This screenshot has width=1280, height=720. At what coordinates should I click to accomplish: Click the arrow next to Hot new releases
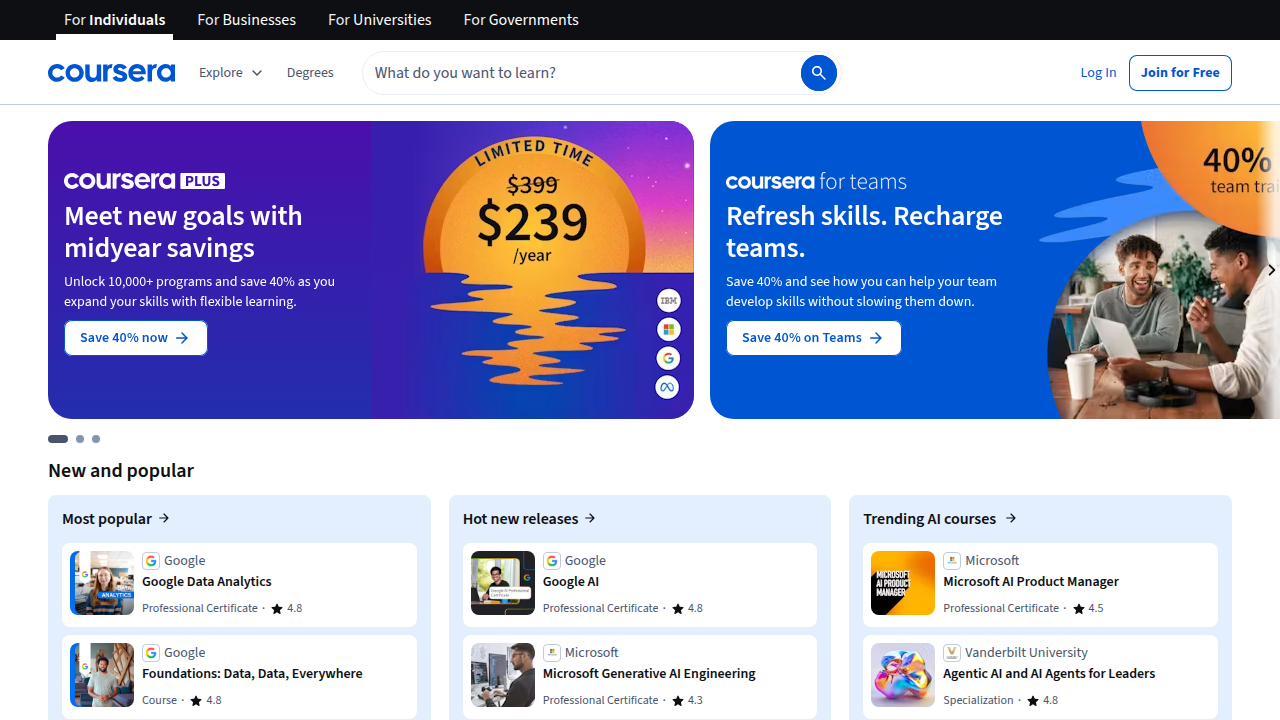pos(590,518)
